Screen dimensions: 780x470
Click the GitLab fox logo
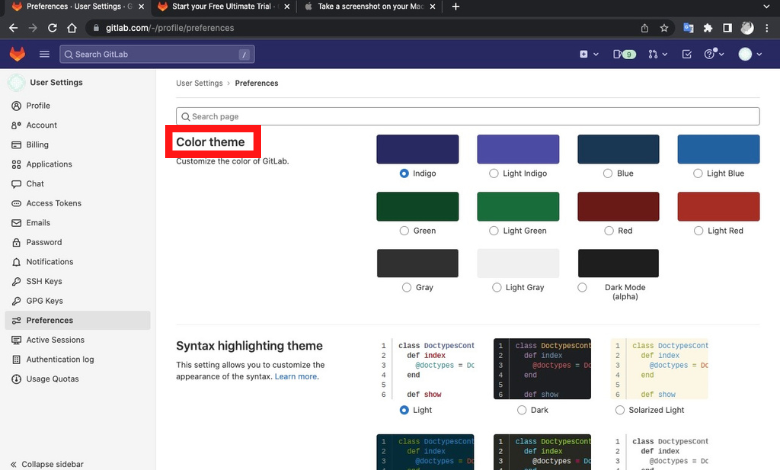pyautogui.click(x=17, y=54)
